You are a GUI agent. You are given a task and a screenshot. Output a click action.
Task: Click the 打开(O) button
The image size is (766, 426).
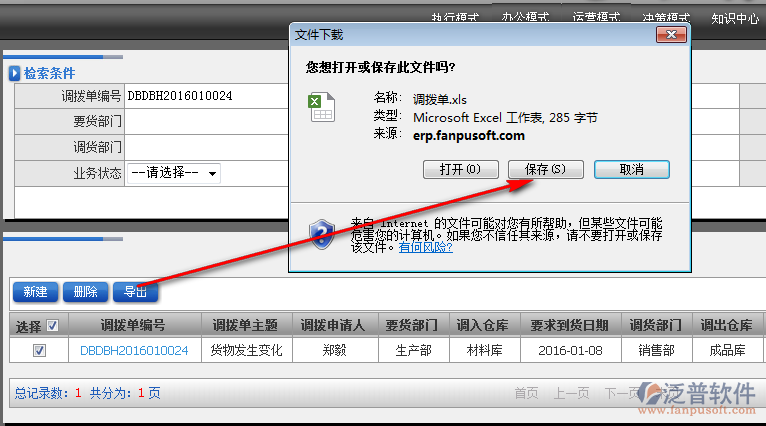tap(461, 170)
